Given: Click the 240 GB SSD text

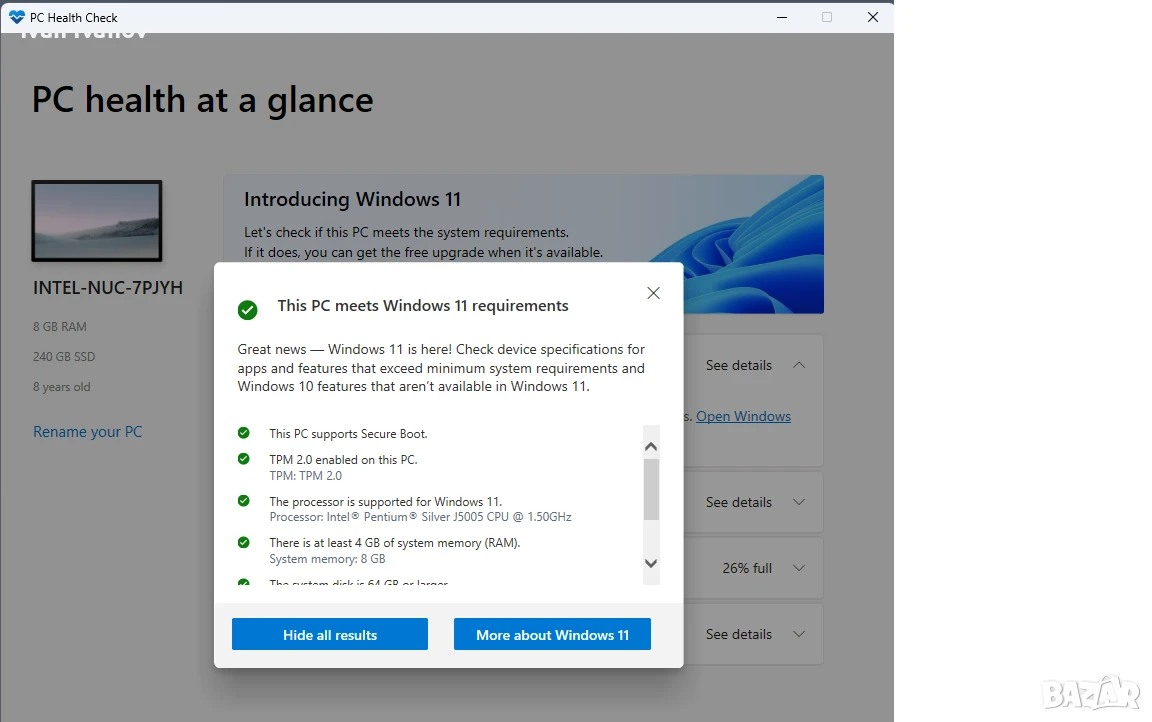Looking at the screenshot, I should (x=64, y=357).
